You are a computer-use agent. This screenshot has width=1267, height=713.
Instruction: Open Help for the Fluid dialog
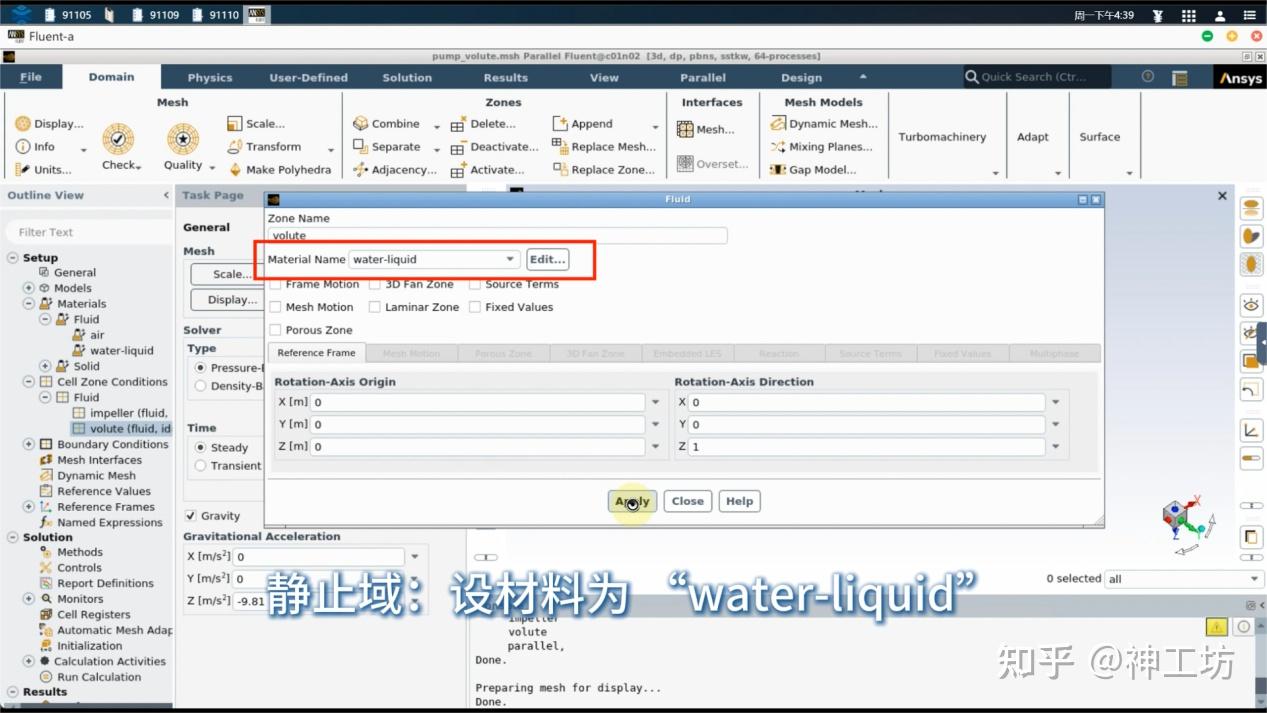point(740,501)
